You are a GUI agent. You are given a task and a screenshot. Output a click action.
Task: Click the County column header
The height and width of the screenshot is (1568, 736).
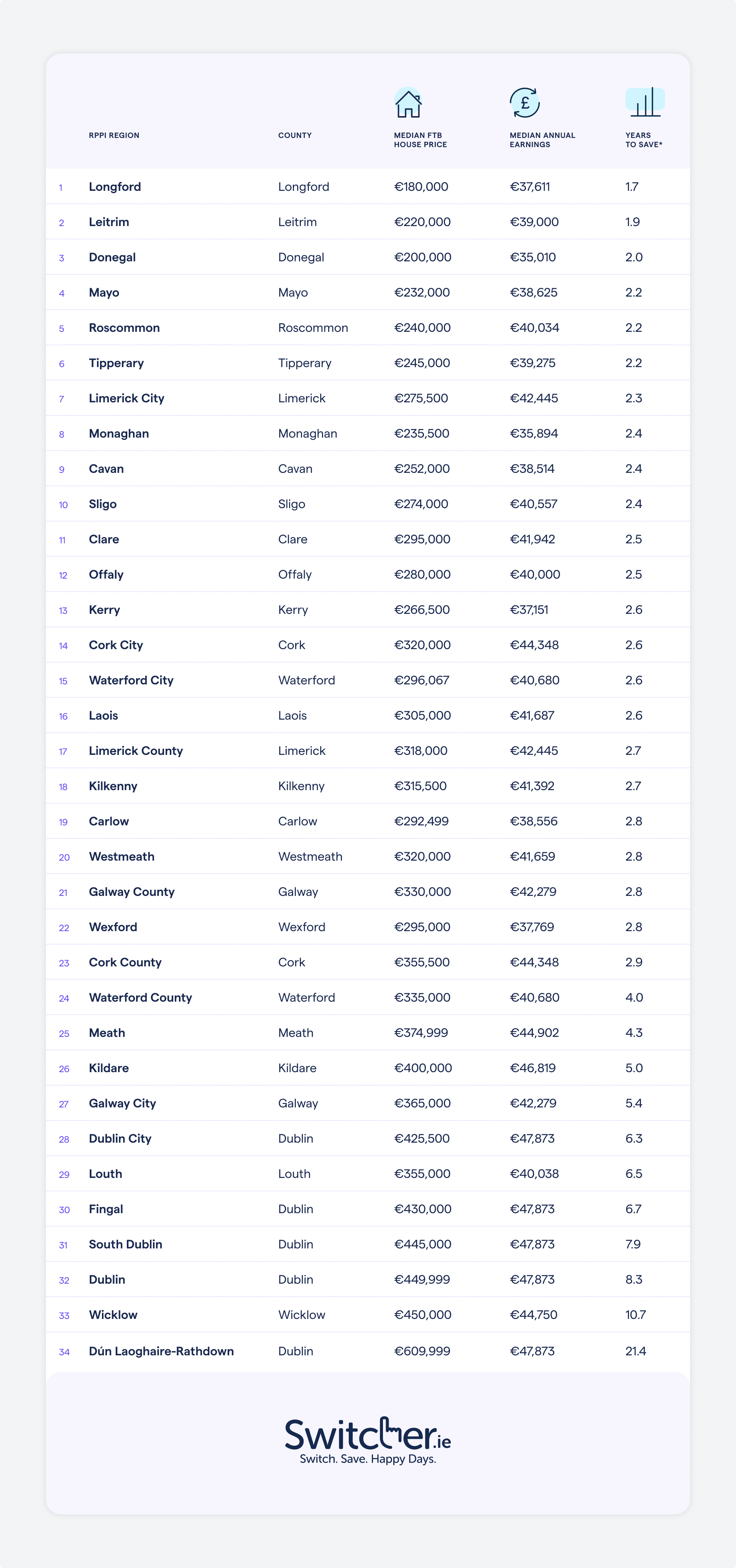click(295, 135)
